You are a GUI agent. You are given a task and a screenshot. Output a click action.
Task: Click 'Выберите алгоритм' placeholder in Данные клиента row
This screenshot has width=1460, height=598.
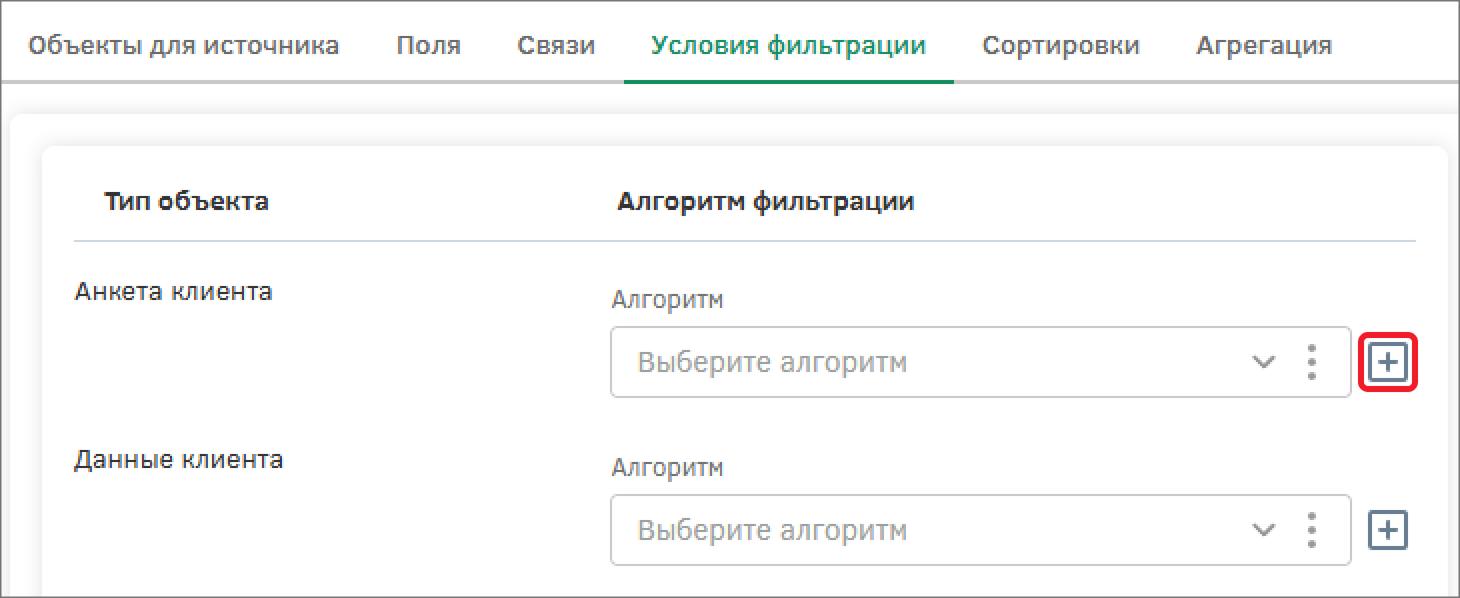(x=772, y=529)
